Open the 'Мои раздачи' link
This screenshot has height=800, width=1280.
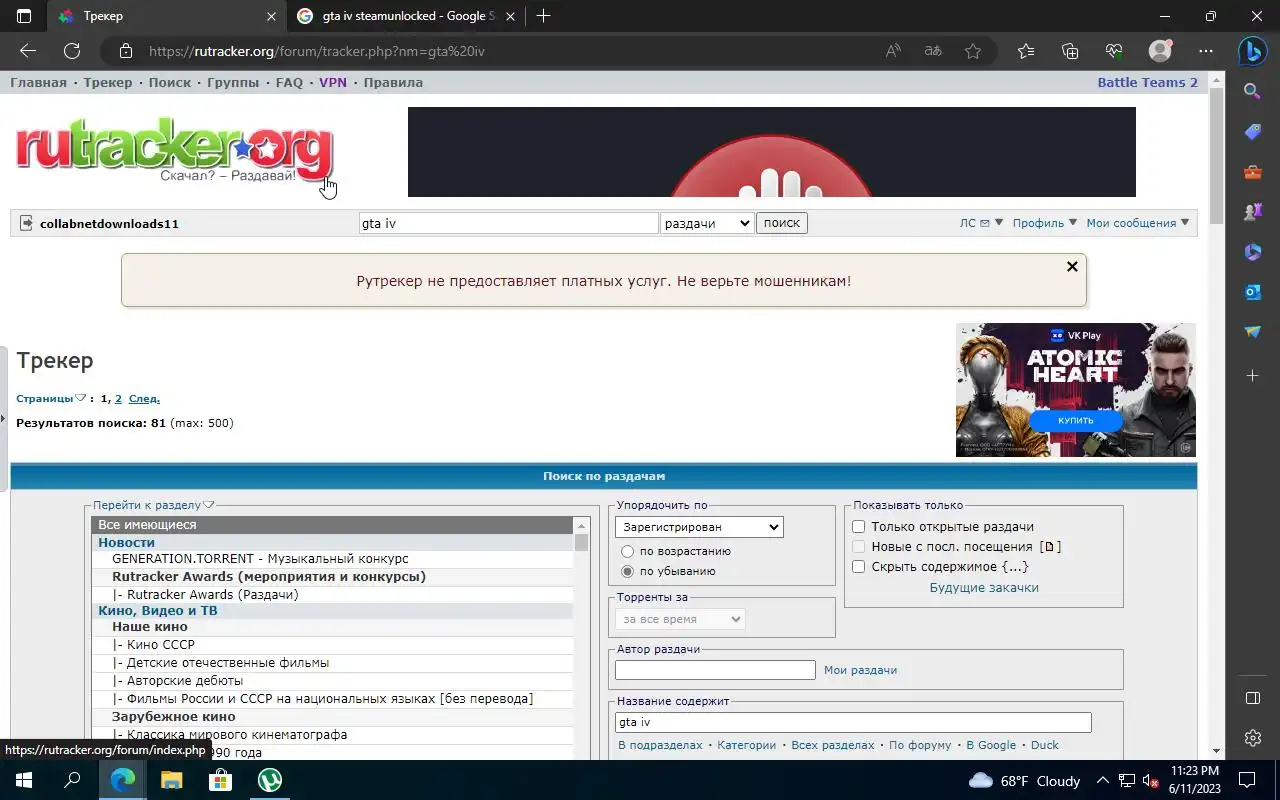[x=860, y=670]
